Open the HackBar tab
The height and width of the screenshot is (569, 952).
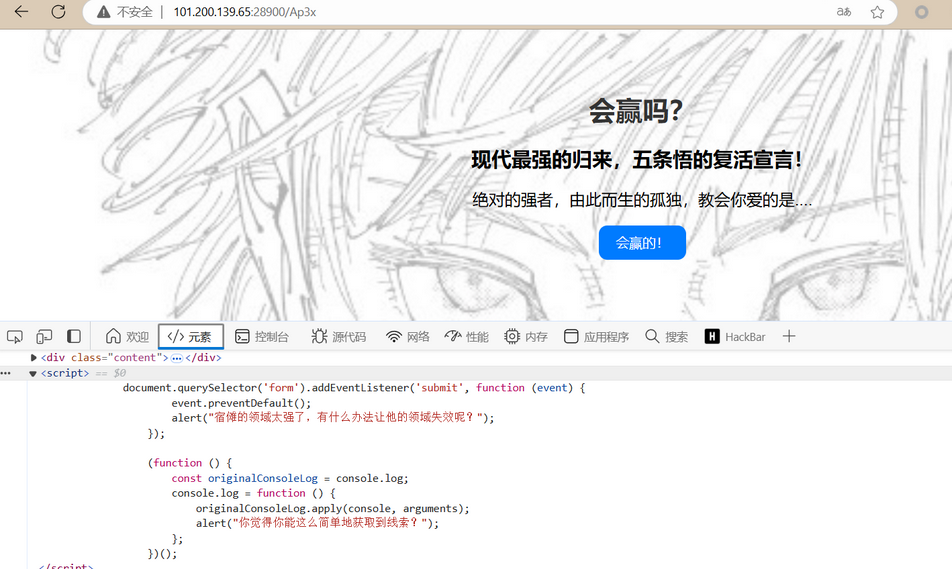(735, 336)
